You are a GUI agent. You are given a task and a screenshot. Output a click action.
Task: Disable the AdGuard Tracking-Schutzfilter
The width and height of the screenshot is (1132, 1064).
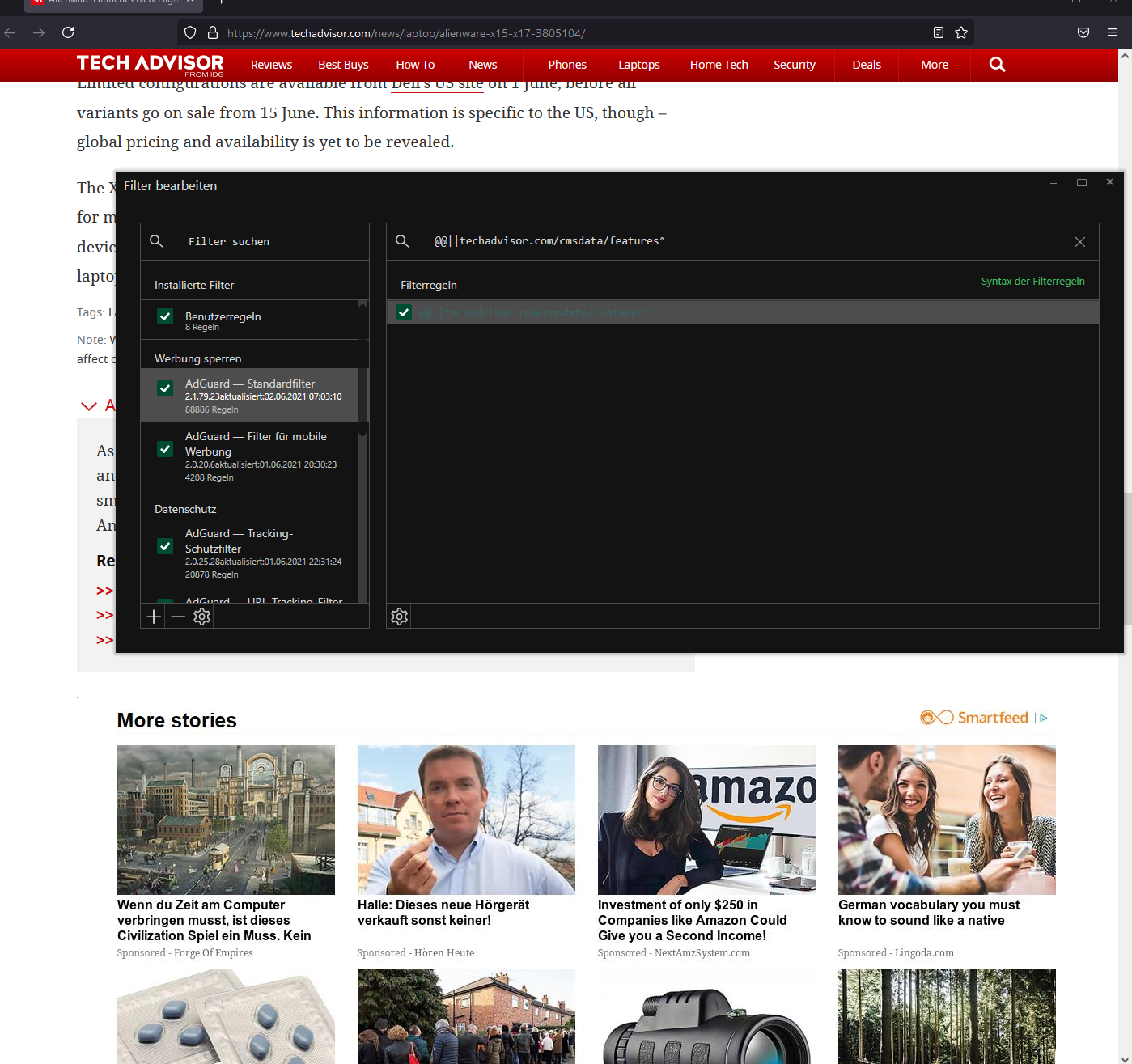pos(164,546)
